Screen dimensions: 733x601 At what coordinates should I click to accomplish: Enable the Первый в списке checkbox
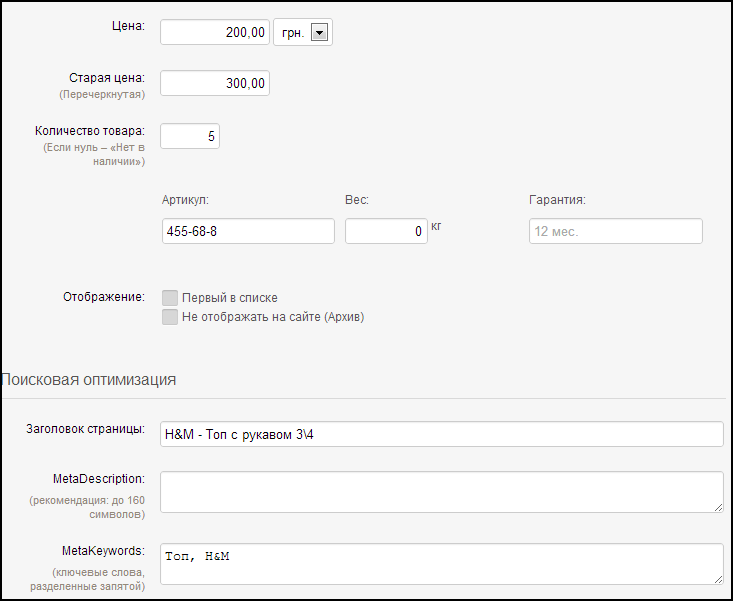coord(170,298)
